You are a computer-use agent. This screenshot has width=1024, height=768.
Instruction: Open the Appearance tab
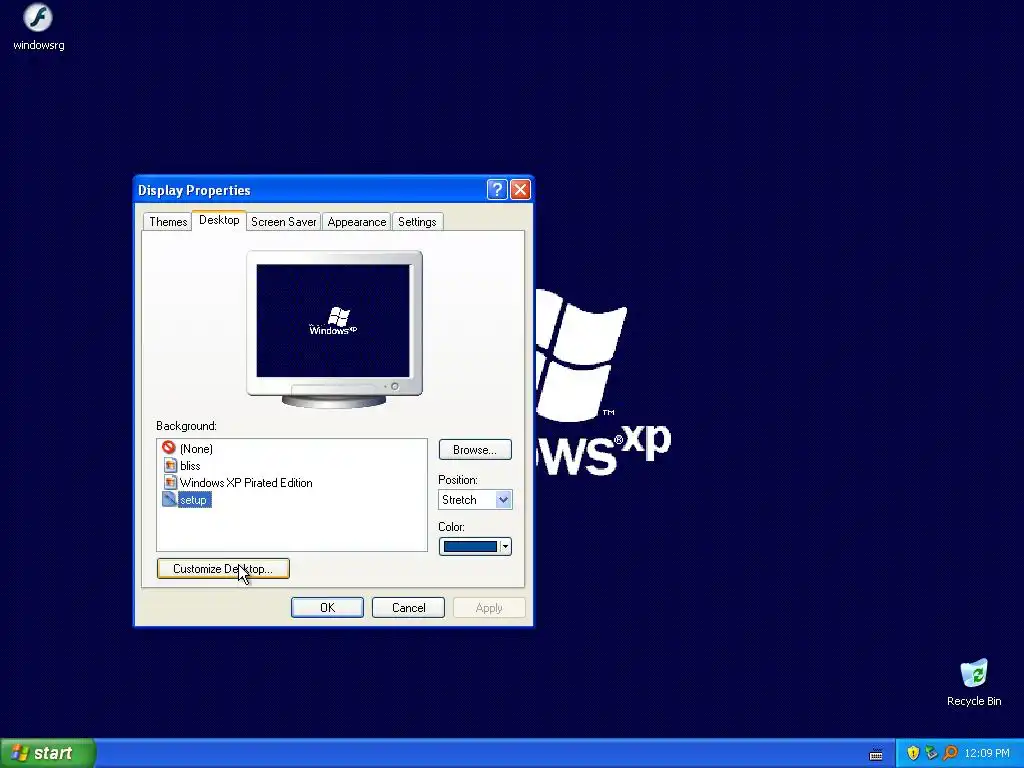tap(357, 221)
